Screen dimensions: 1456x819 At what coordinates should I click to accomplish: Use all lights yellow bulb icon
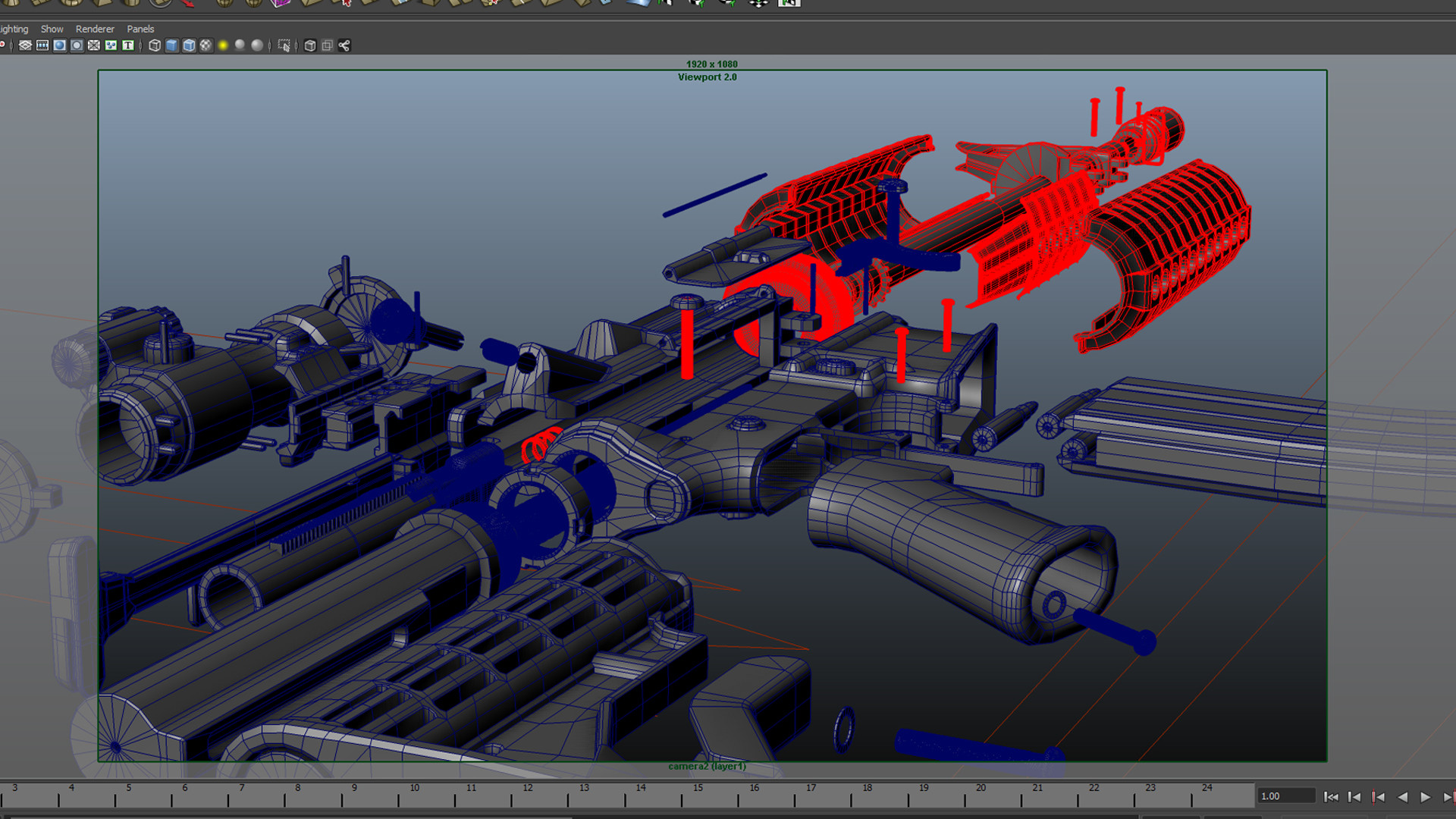(x=223, y=45)
